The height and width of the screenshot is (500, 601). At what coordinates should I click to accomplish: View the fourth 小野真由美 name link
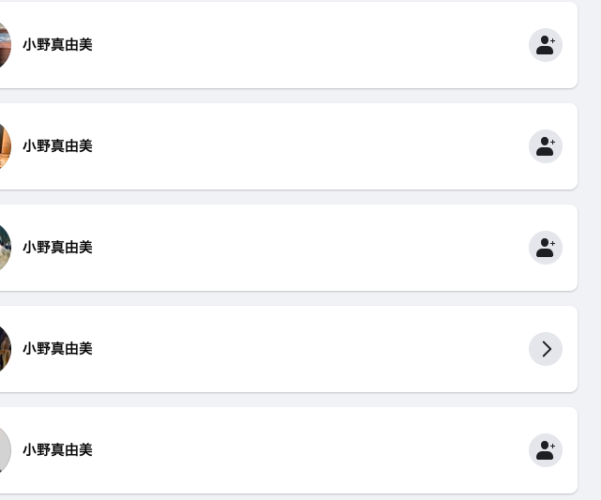tap(57, 349)
